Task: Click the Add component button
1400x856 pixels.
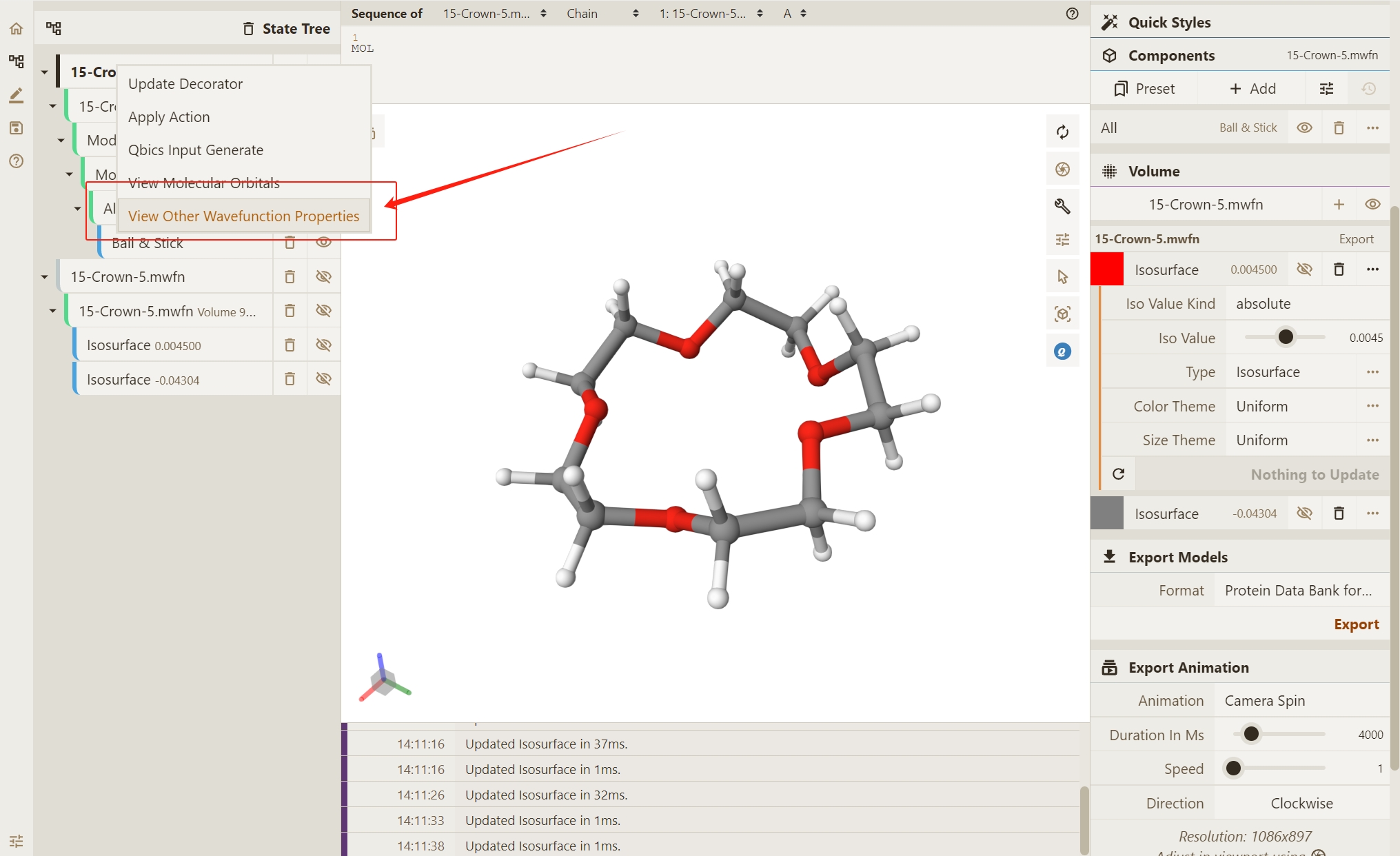Action: point(1252,89)
